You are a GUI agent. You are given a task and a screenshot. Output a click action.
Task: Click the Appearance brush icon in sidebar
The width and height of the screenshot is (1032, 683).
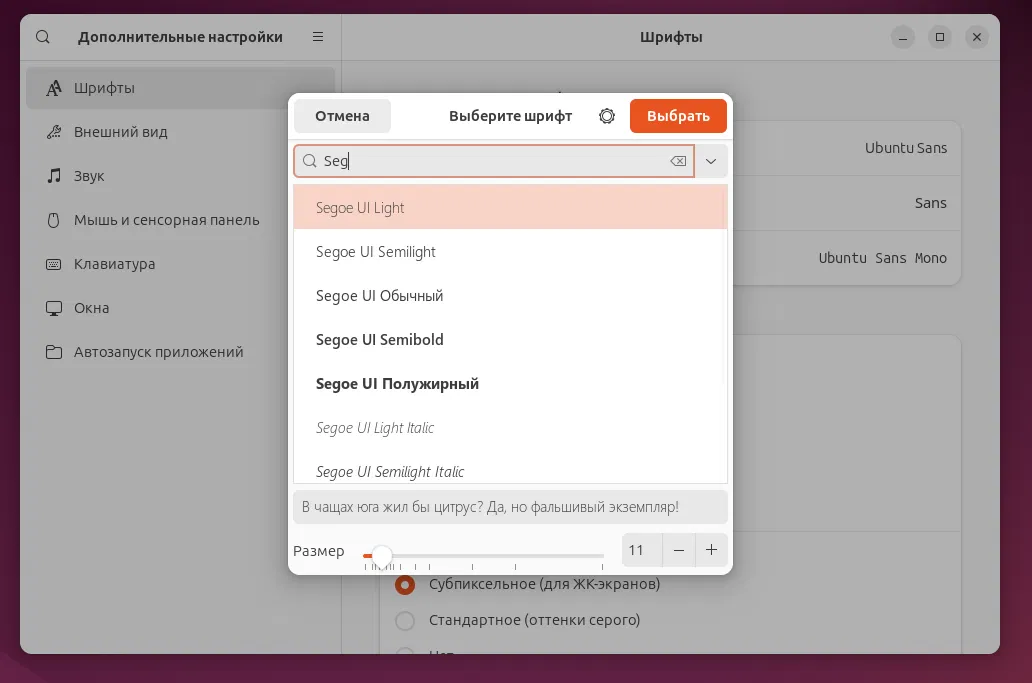(x=54, y=132)
